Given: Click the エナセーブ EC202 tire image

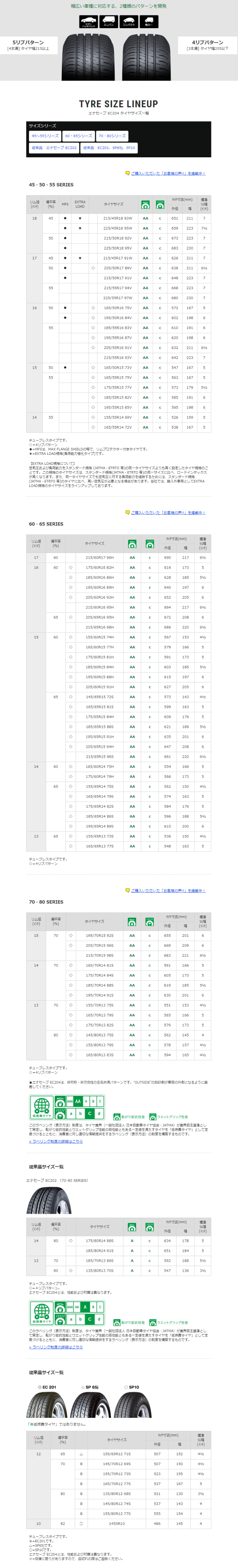Looking at the screenshot, I should click(48, 1201).
